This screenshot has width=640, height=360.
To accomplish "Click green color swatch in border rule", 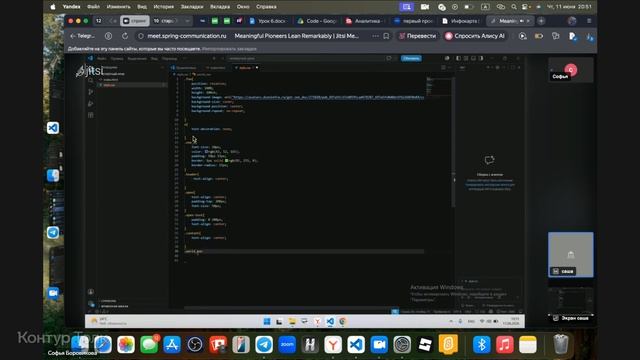I will coord(227,160).
